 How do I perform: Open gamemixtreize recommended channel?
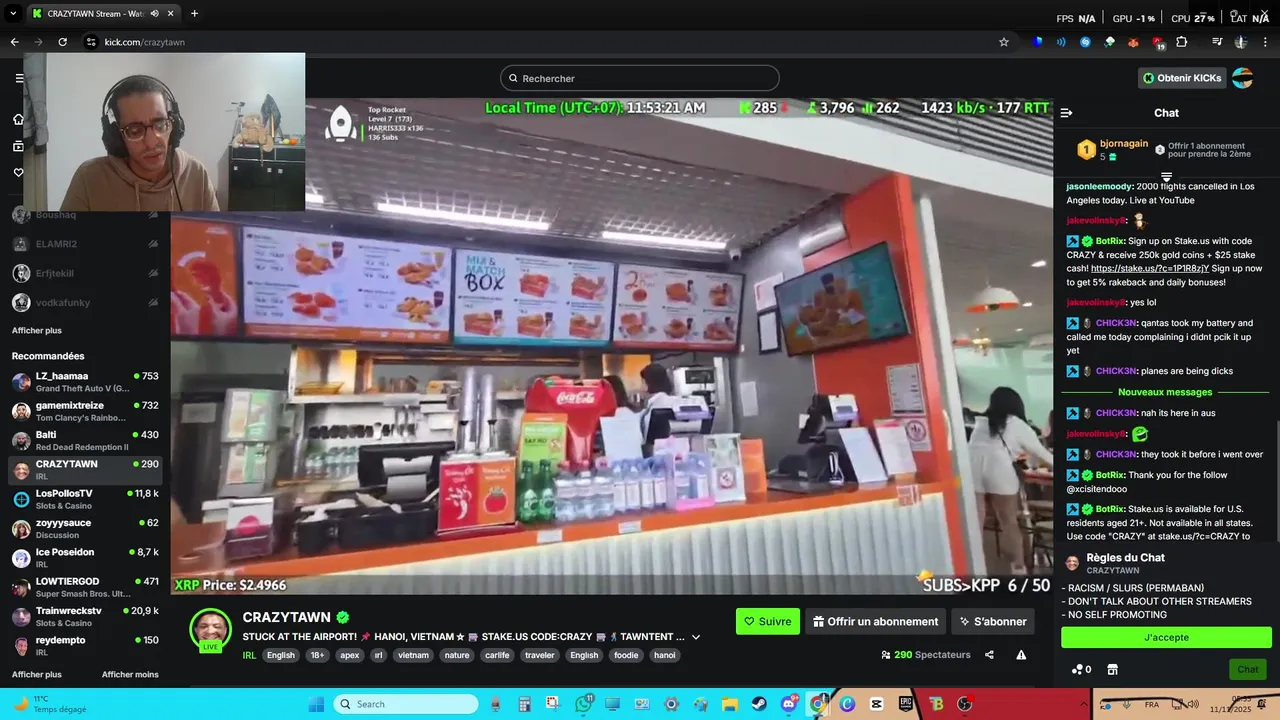(x=85, y=411)
